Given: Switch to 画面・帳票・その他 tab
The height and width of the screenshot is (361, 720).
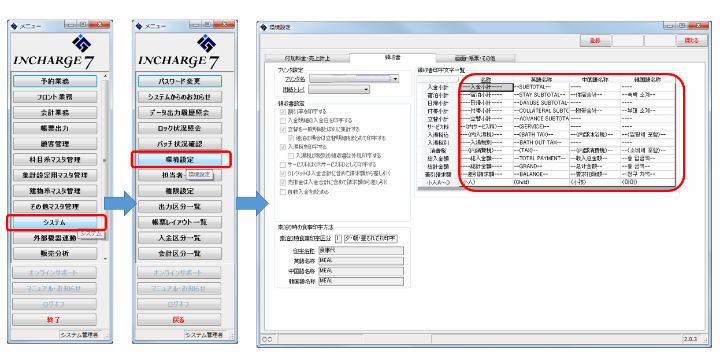Looking at the screenshot, I should [475, 58].
